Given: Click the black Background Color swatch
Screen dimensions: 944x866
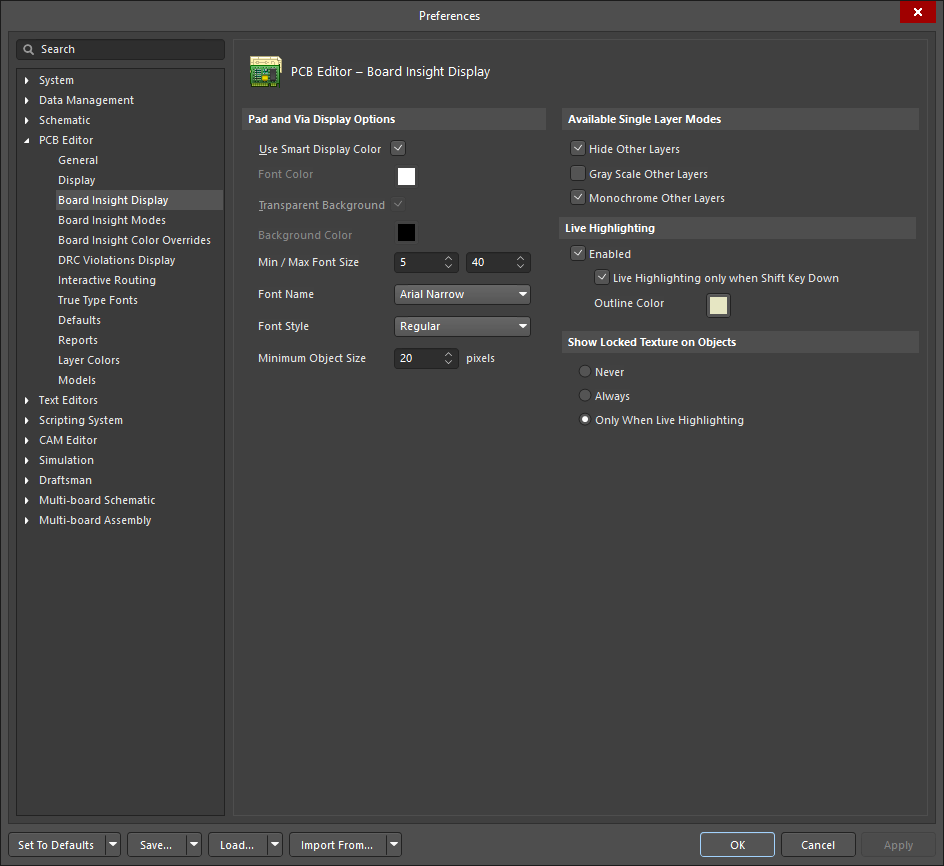Looking at the screenshot, I should point(406,232).
